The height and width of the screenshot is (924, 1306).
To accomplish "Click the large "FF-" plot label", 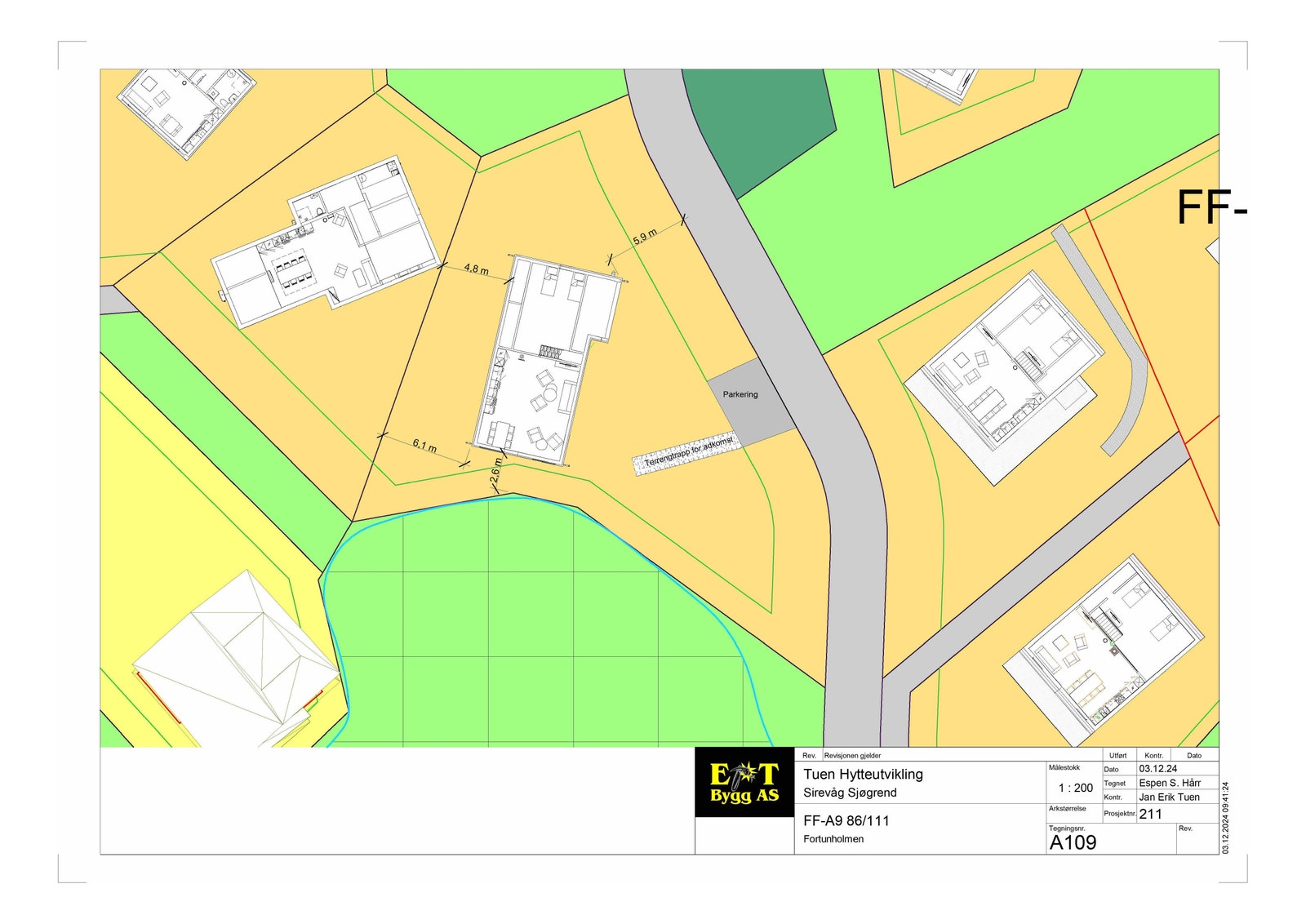I will click(x=1211, y=207).
